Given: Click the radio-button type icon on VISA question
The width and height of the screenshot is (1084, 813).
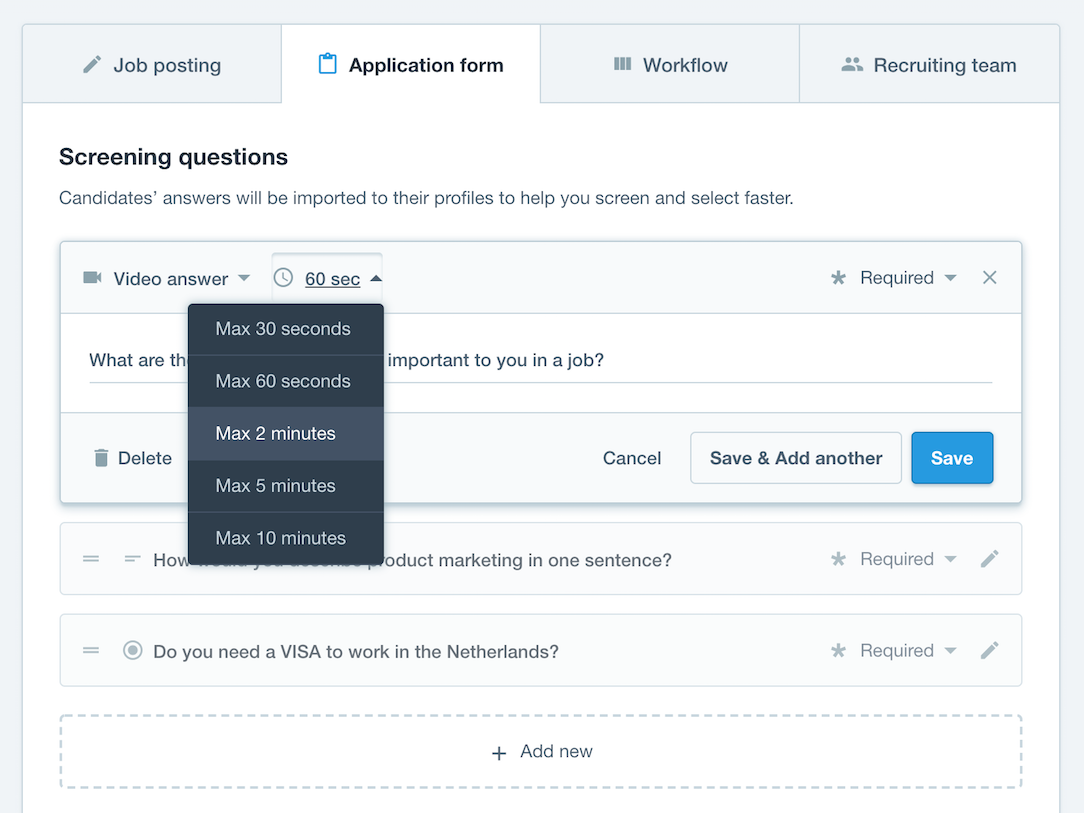Looking at the screenshot, I should click(x=132, y=651).
